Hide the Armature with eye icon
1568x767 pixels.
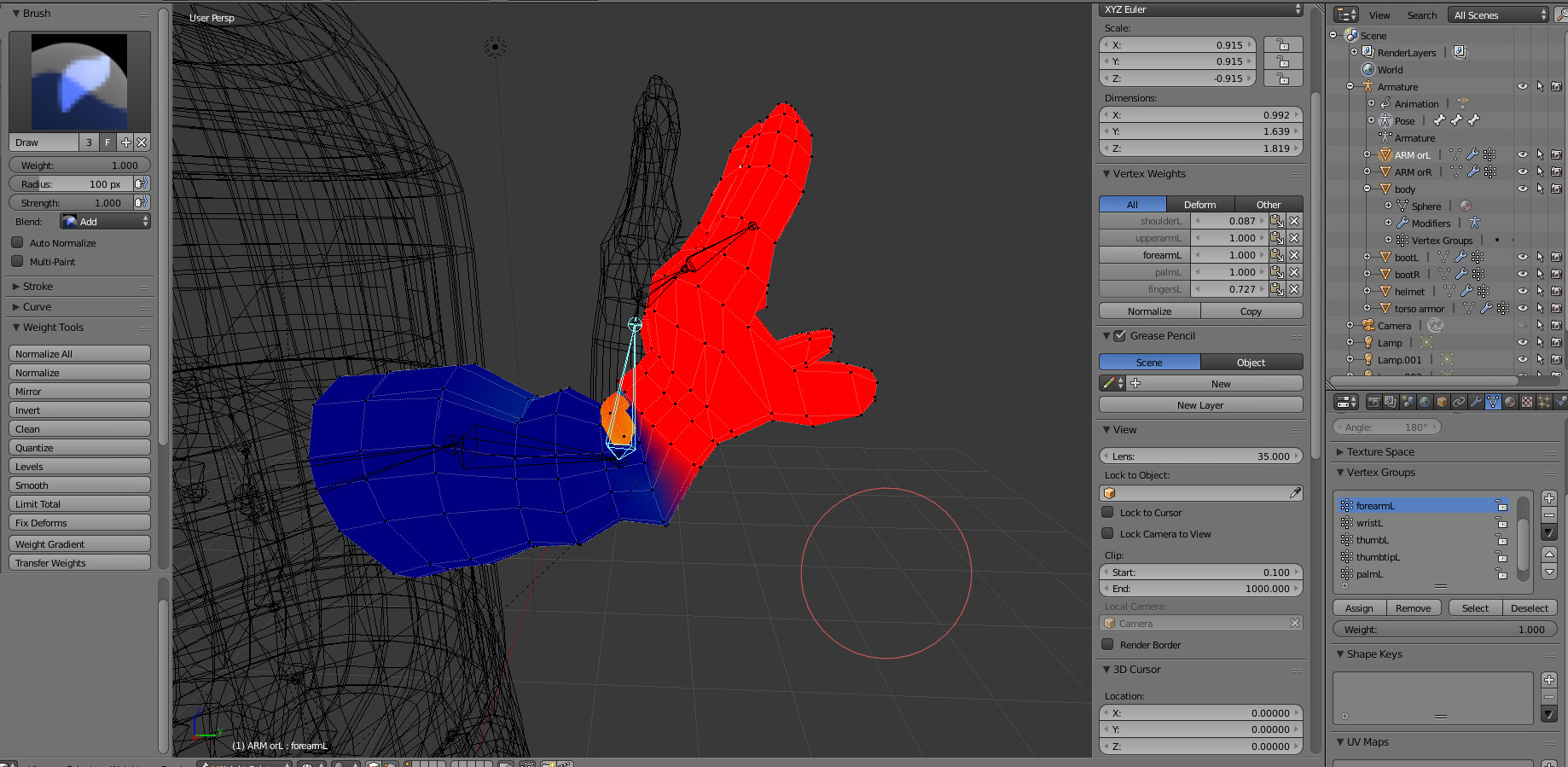coord(1522,86)
